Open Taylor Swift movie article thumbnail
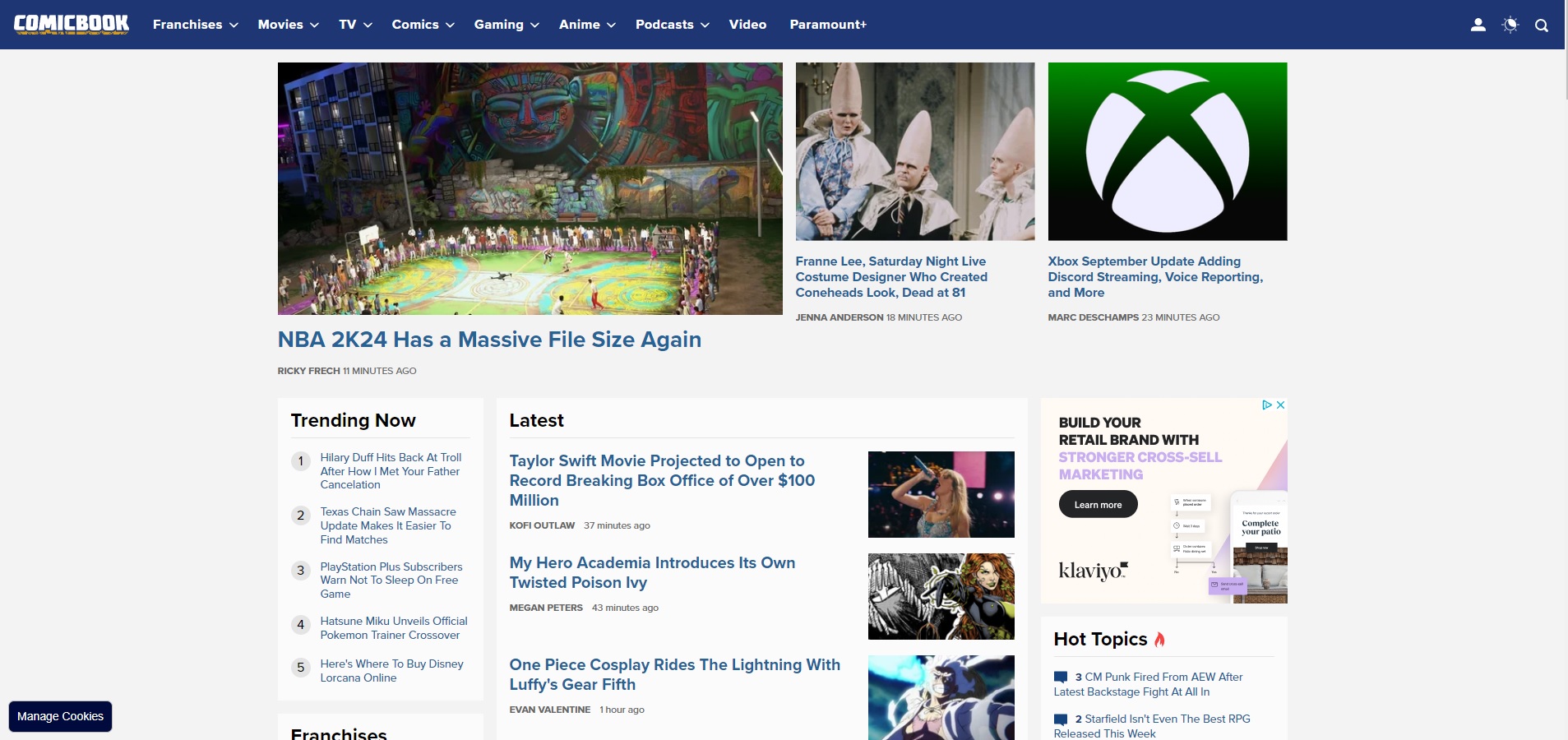This screenshot has width=1568, height=740. 941,494
